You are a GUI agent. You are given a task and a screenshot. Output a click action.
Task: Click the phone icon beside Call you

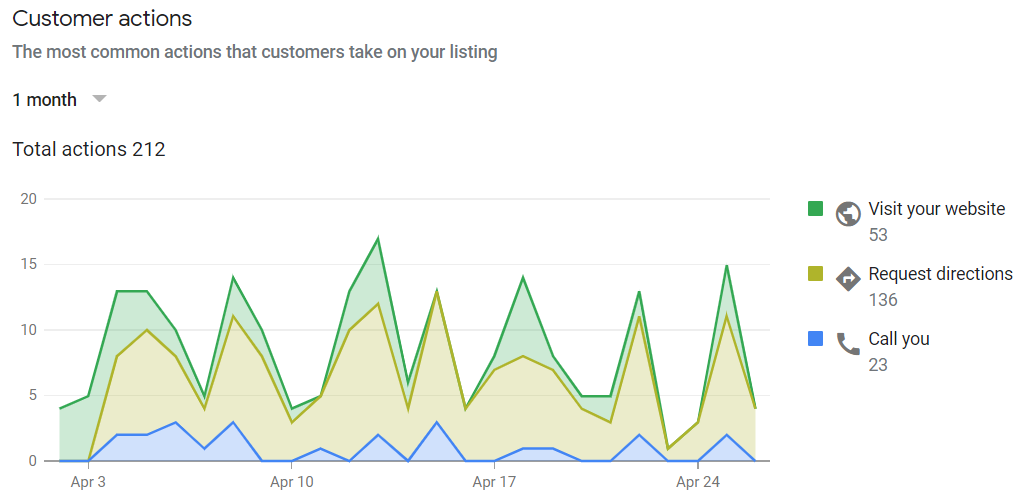click(x=848, y=344)
